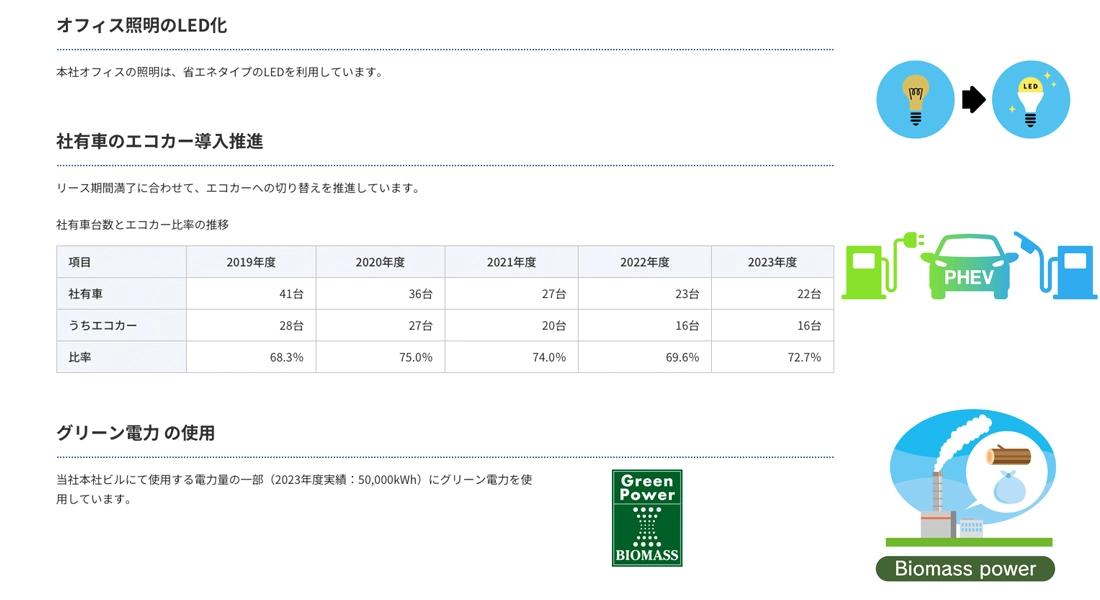Image resolution: width=1100 pixels, height=600 pixels.
Task: Click the 72.7% cell for 2023年度
Action: pos(772,356)
